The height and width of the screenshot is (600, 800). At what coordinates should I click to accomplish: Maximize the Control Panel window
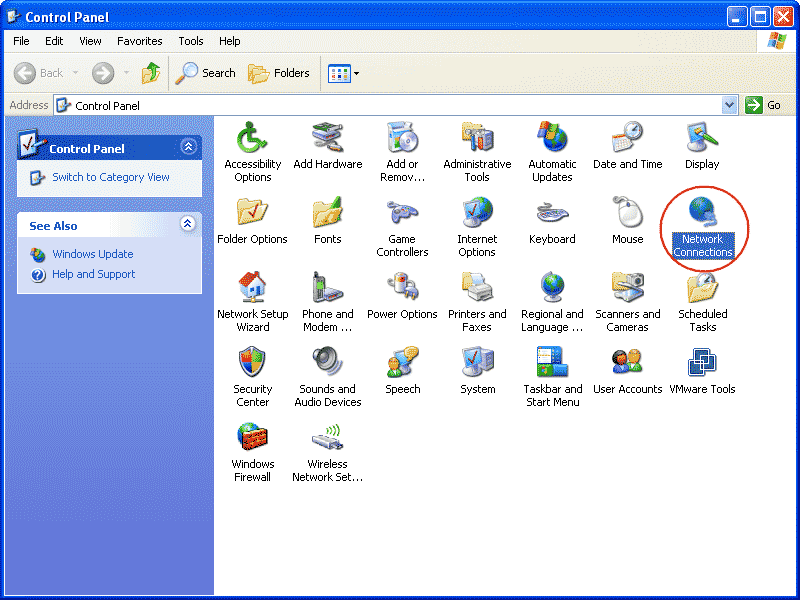click(760, 17)
